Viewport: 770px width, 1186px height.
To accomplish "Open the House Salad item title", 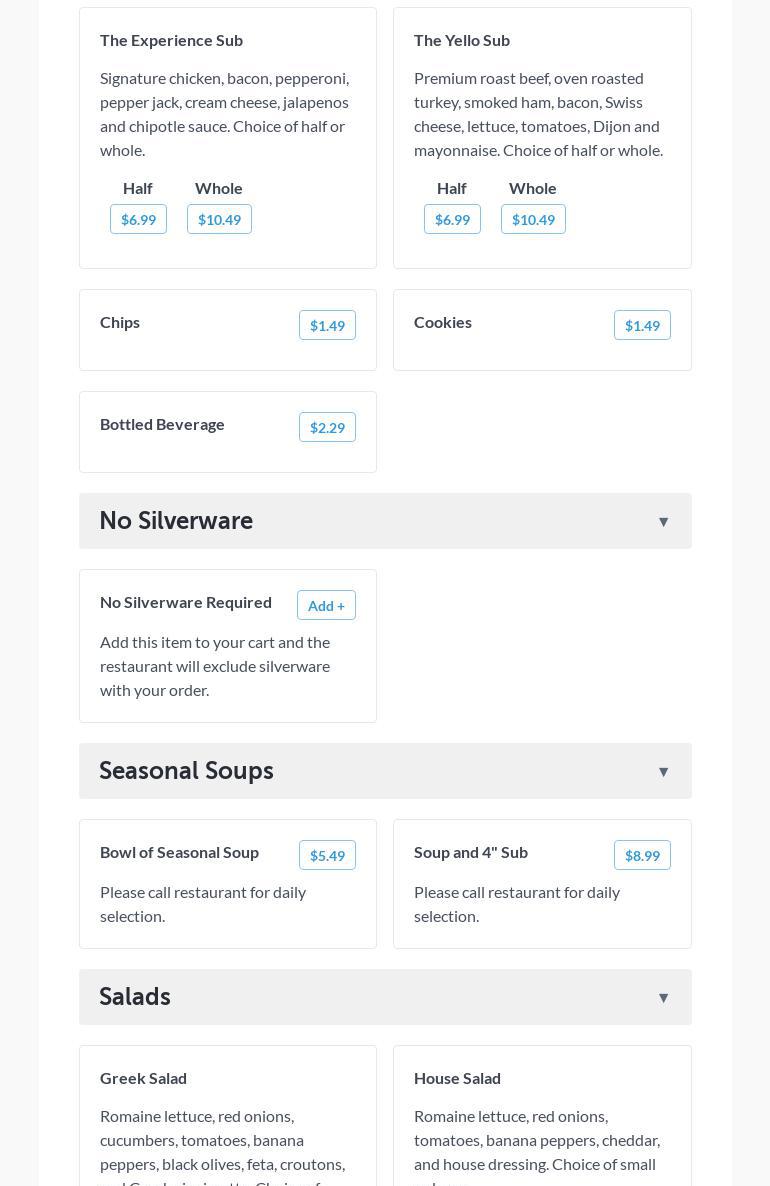I will [457, 1078].
